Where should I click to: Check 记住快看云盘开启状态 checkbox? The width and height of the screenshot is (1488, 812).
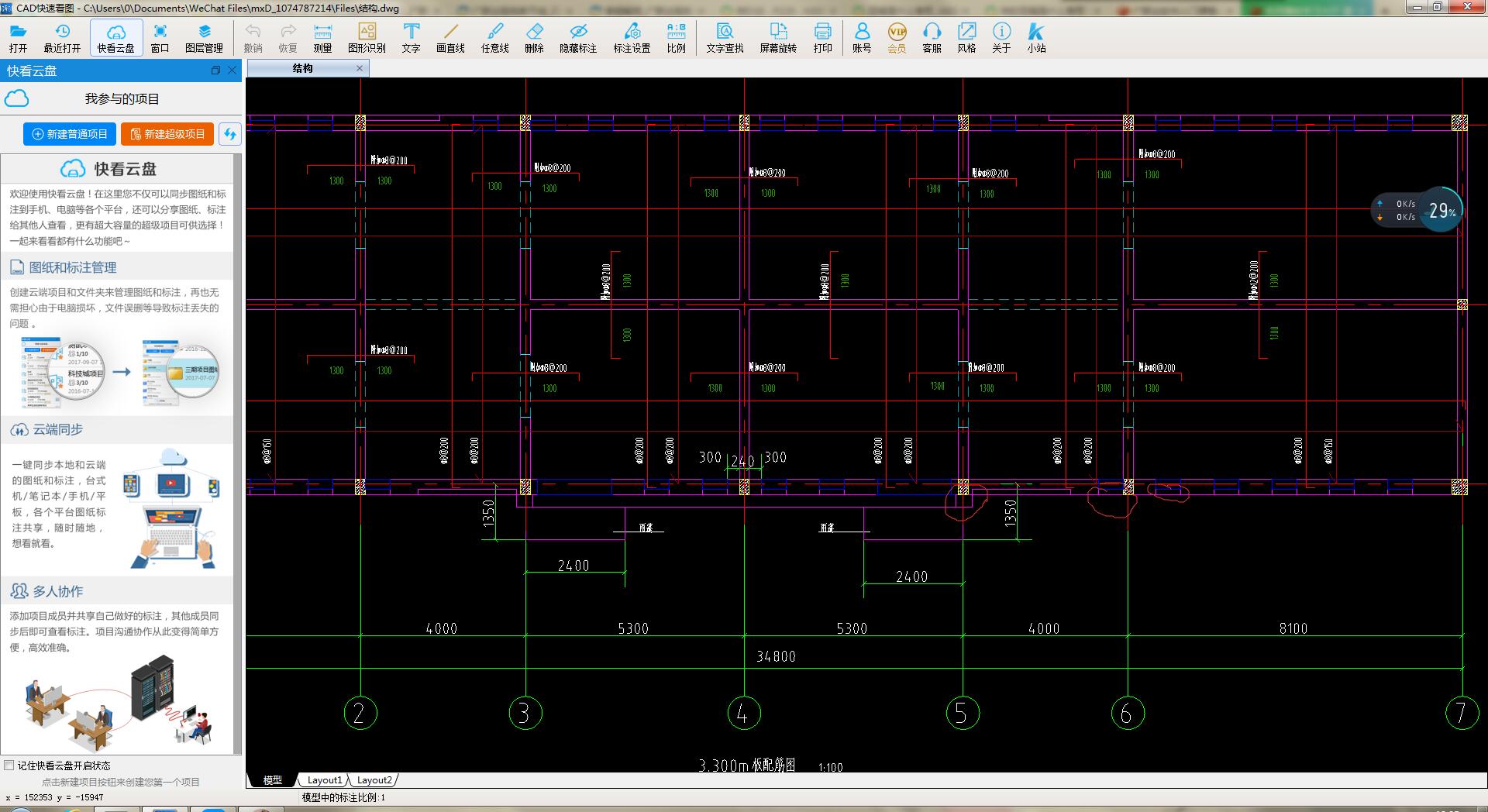click(x=9, y=766)
